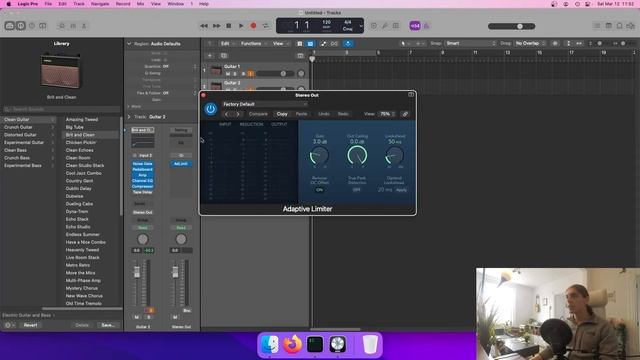Viewport: 640px width, 360px height.
Task: Toggle the Adaptive Limiter power button
Action: point(211,109)
